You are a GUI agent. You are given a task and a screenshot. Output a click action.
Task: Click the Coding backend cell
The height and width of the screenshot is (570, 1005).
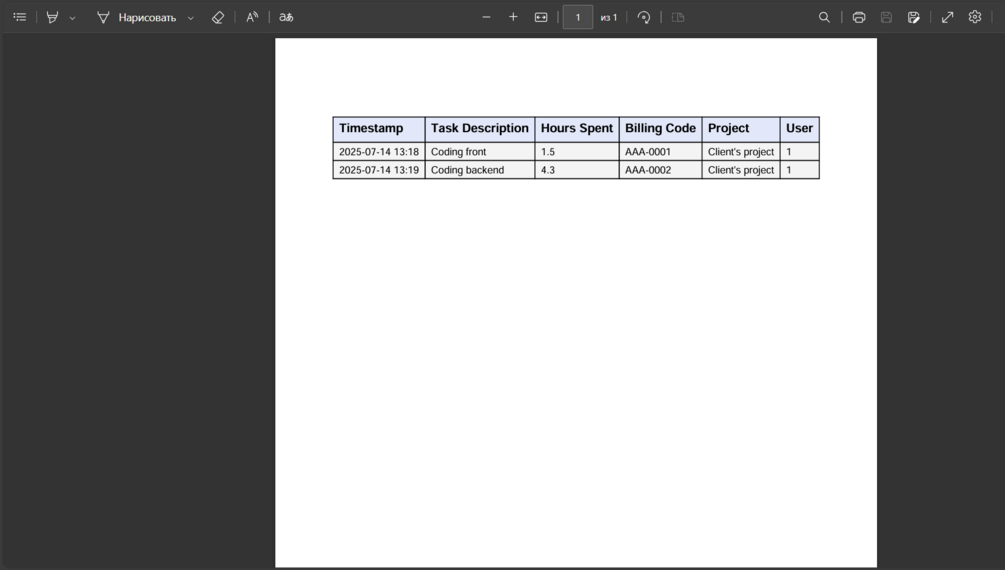click(479, 170)
